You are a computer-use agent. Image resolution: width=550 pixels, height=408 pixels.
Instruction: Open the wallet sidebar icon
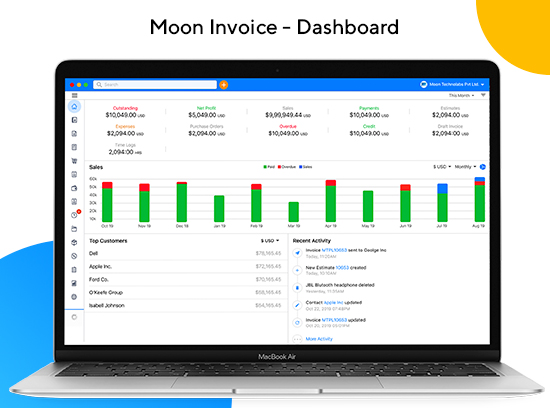tap(74, 188)
